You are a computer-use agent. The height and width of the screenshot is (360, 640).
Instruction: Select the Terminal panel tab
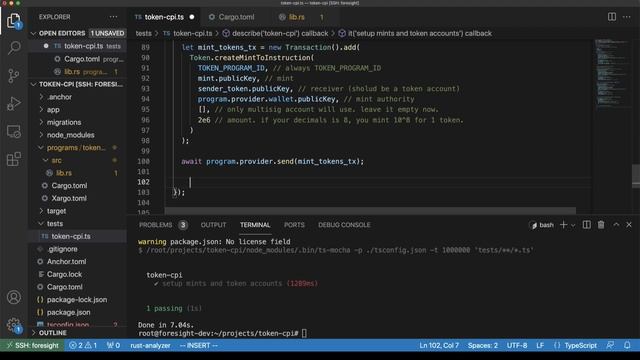pos(255,225)
